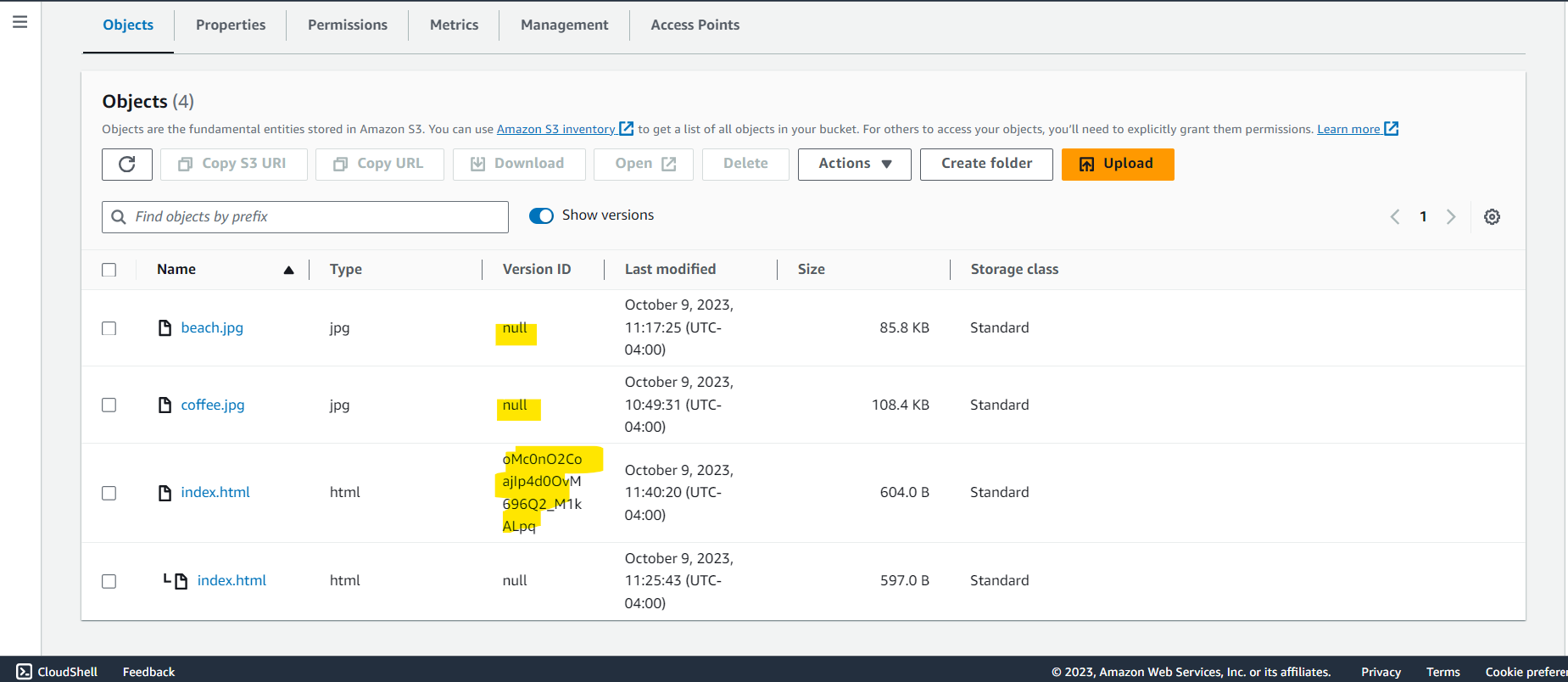Click the 108.4 KB size value
Viewport: 1568px width, 682px height.
click(x=901, y=405)
